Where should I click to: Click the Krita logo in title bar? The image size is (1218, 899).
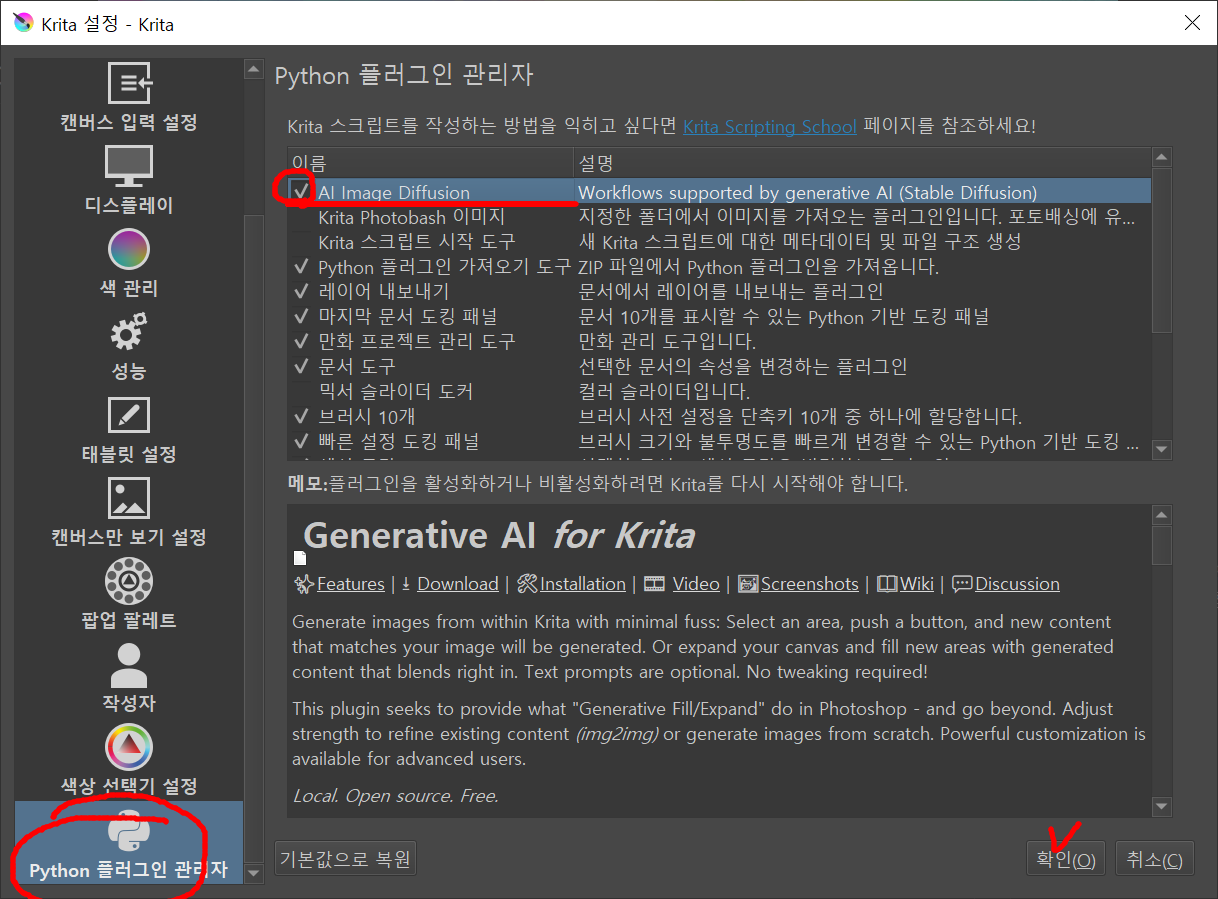click(22, 23)
